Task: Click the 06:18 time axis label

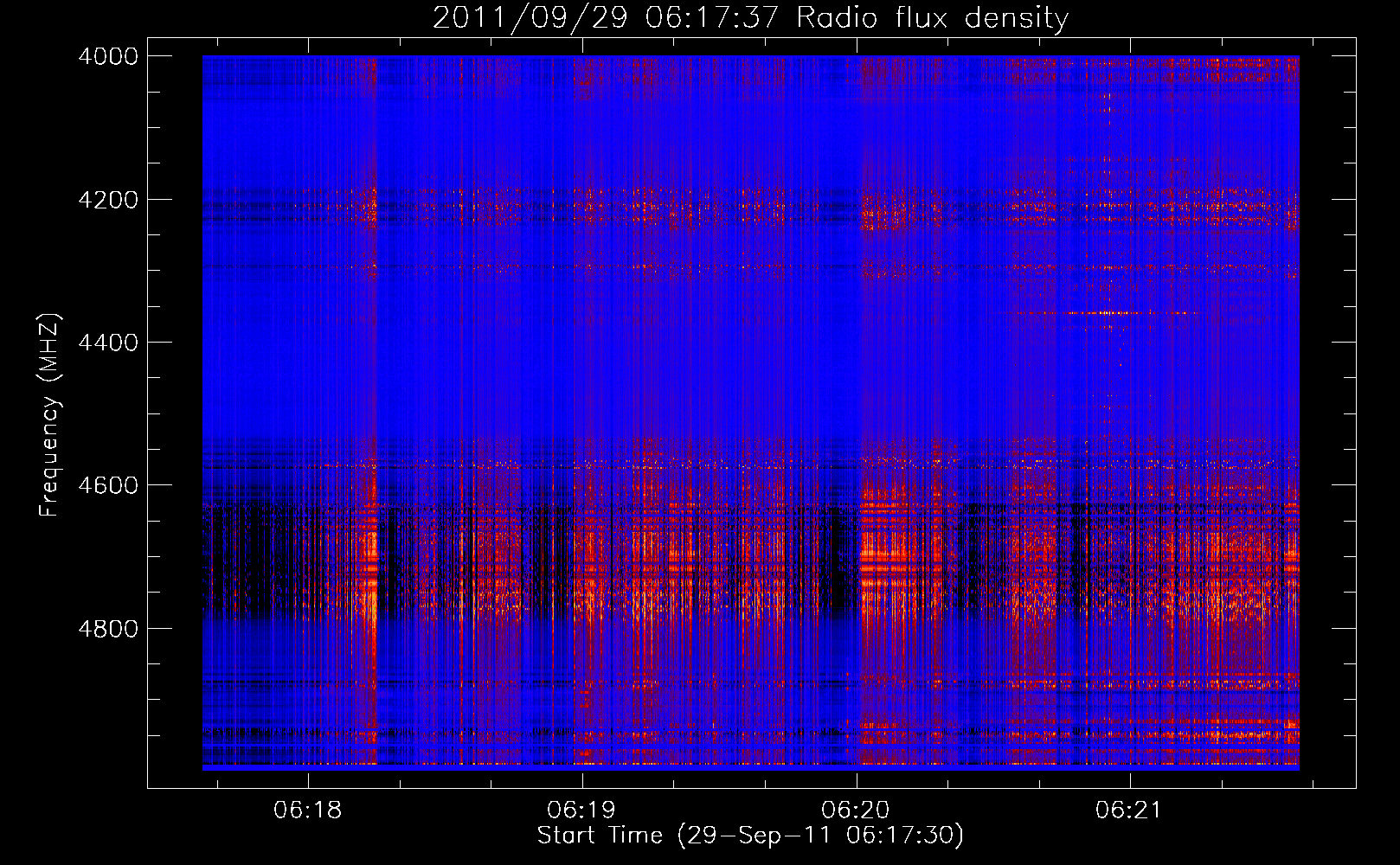Action: click(308, 811)
